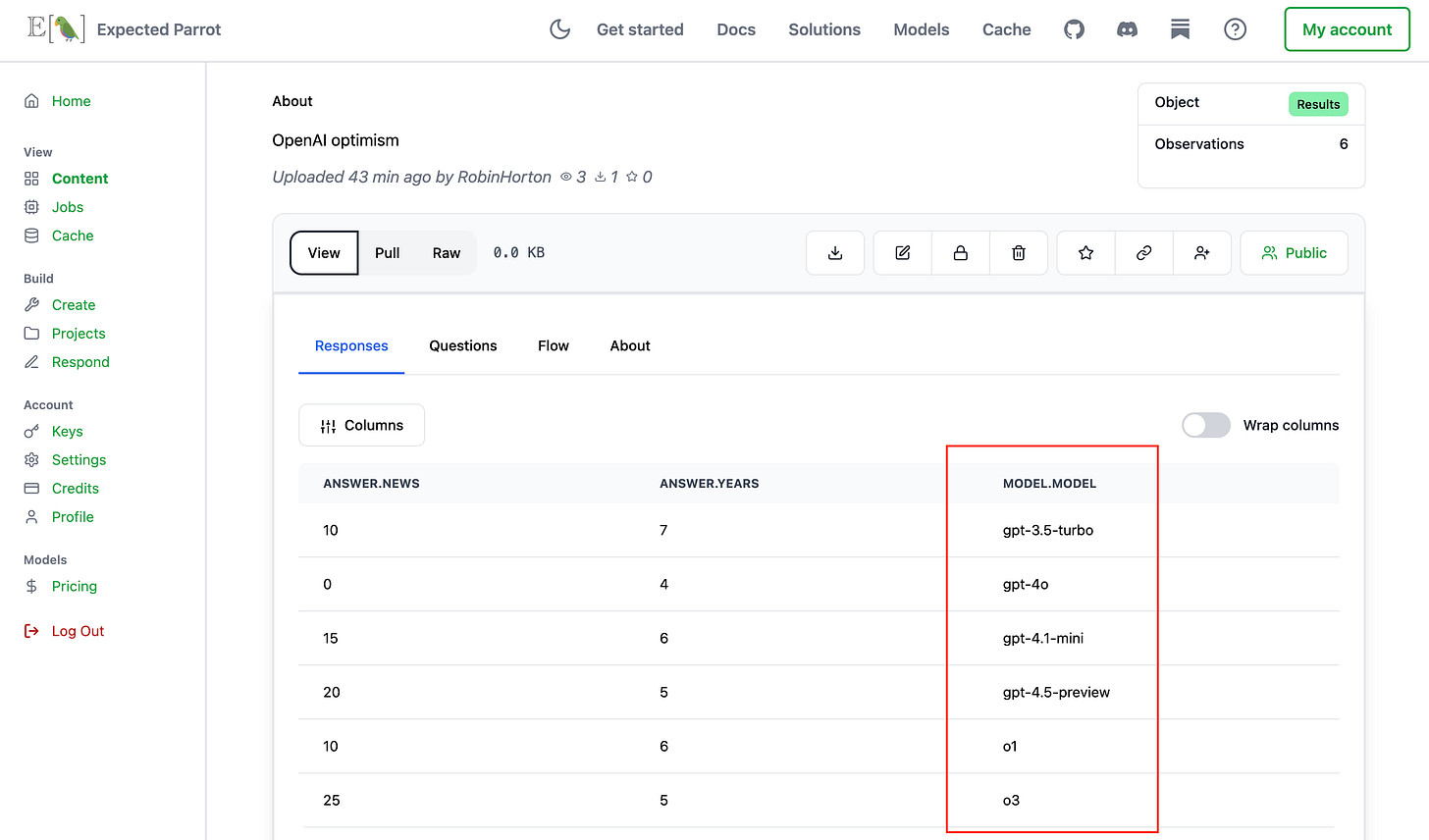Screen dimensions: 1429x840
Task: Click the gpt-4o cell
Action: [x=1026, y=584]
